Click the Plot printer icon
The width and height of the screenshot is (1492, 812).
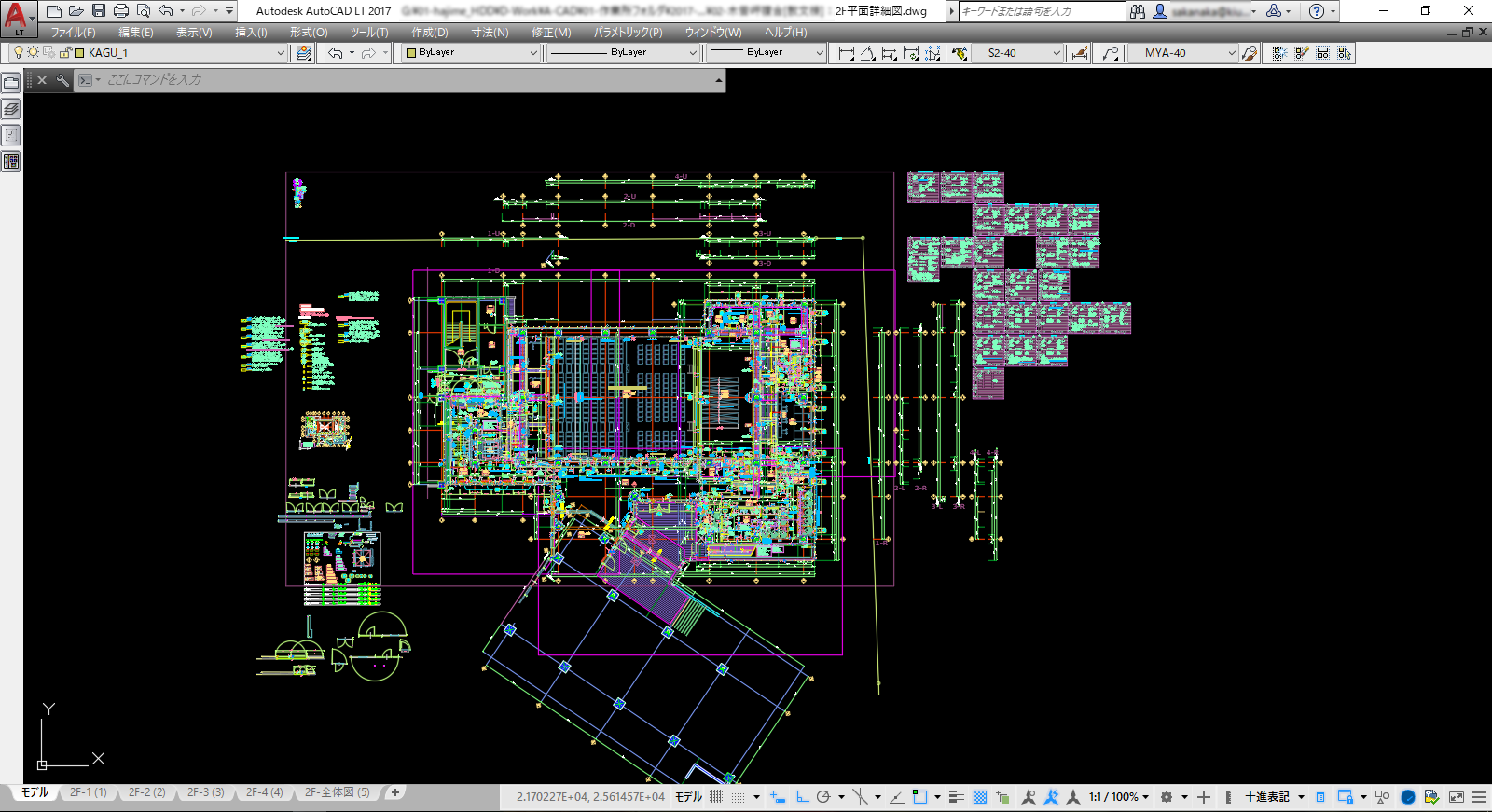click(x=121, y=11)
